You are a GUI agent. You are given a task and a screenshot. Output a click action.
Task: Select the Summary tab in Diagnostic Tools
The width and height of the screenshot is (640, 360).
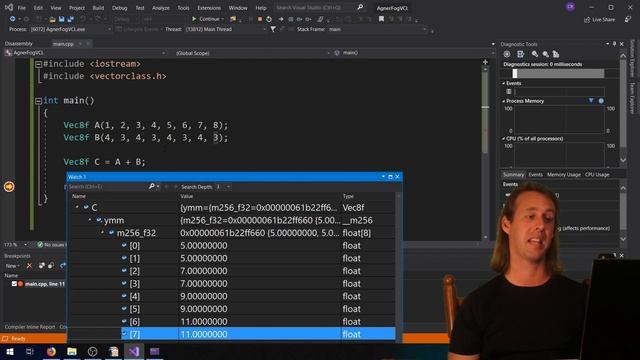point(513,175)
